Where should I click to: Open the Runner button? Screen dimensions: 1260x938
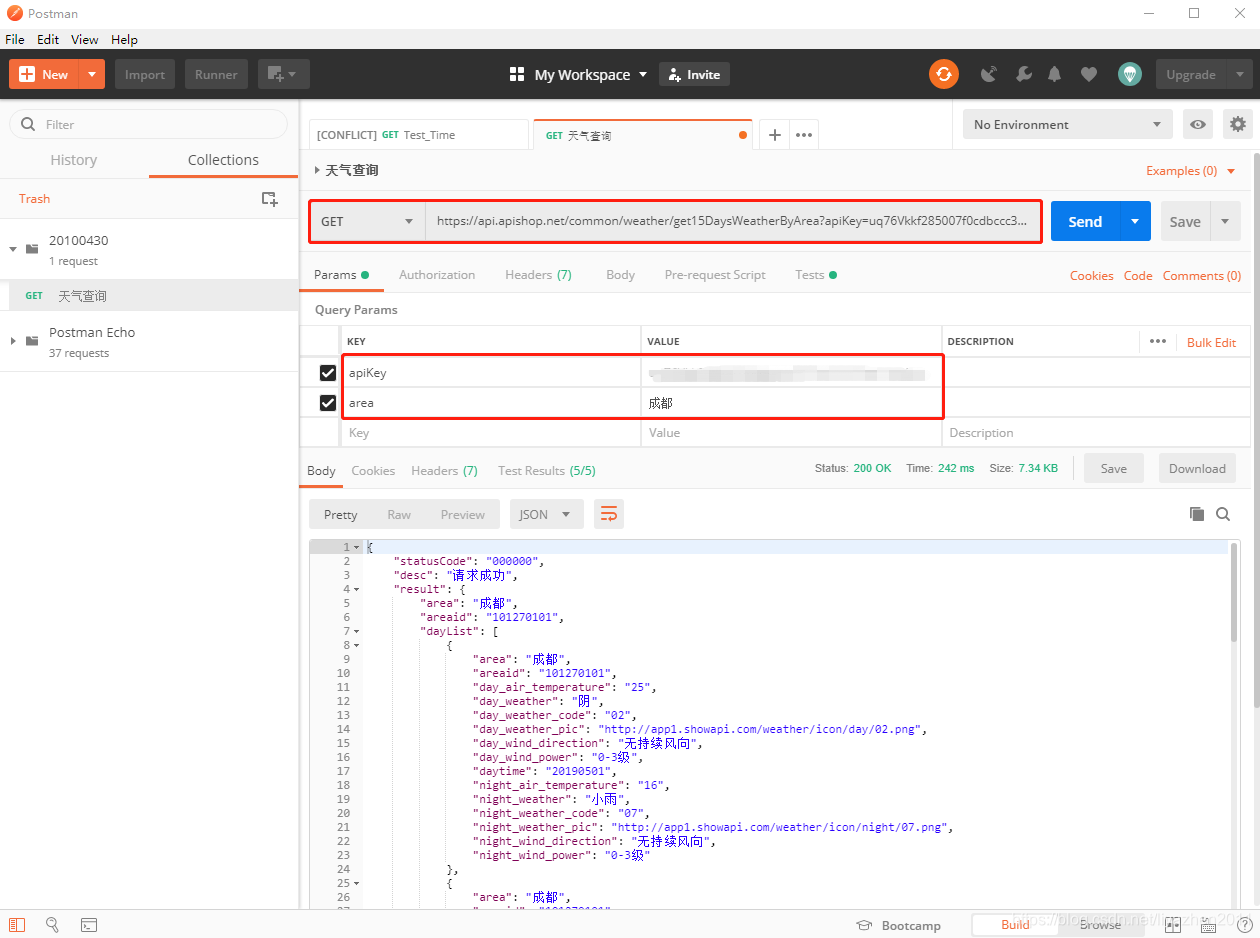[216, 74]
